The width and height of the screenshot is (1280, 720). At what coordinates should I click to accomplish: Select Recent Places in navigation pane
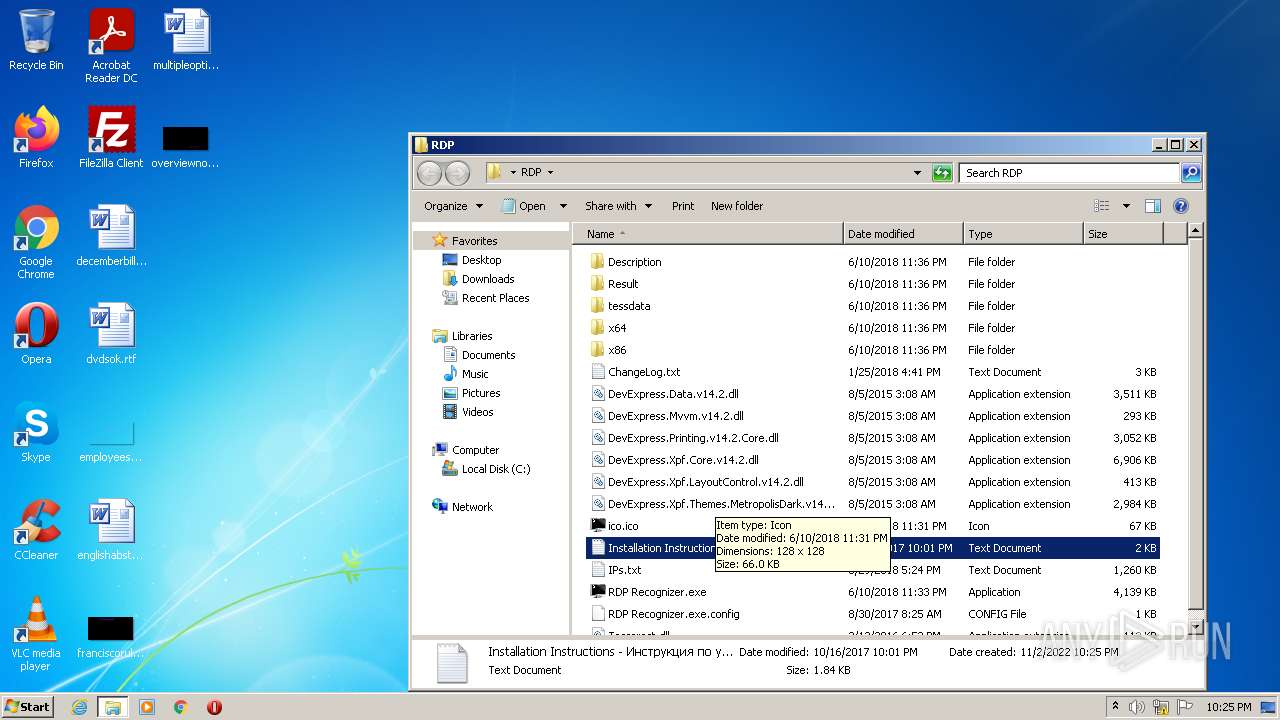click(x=495, y=298)
